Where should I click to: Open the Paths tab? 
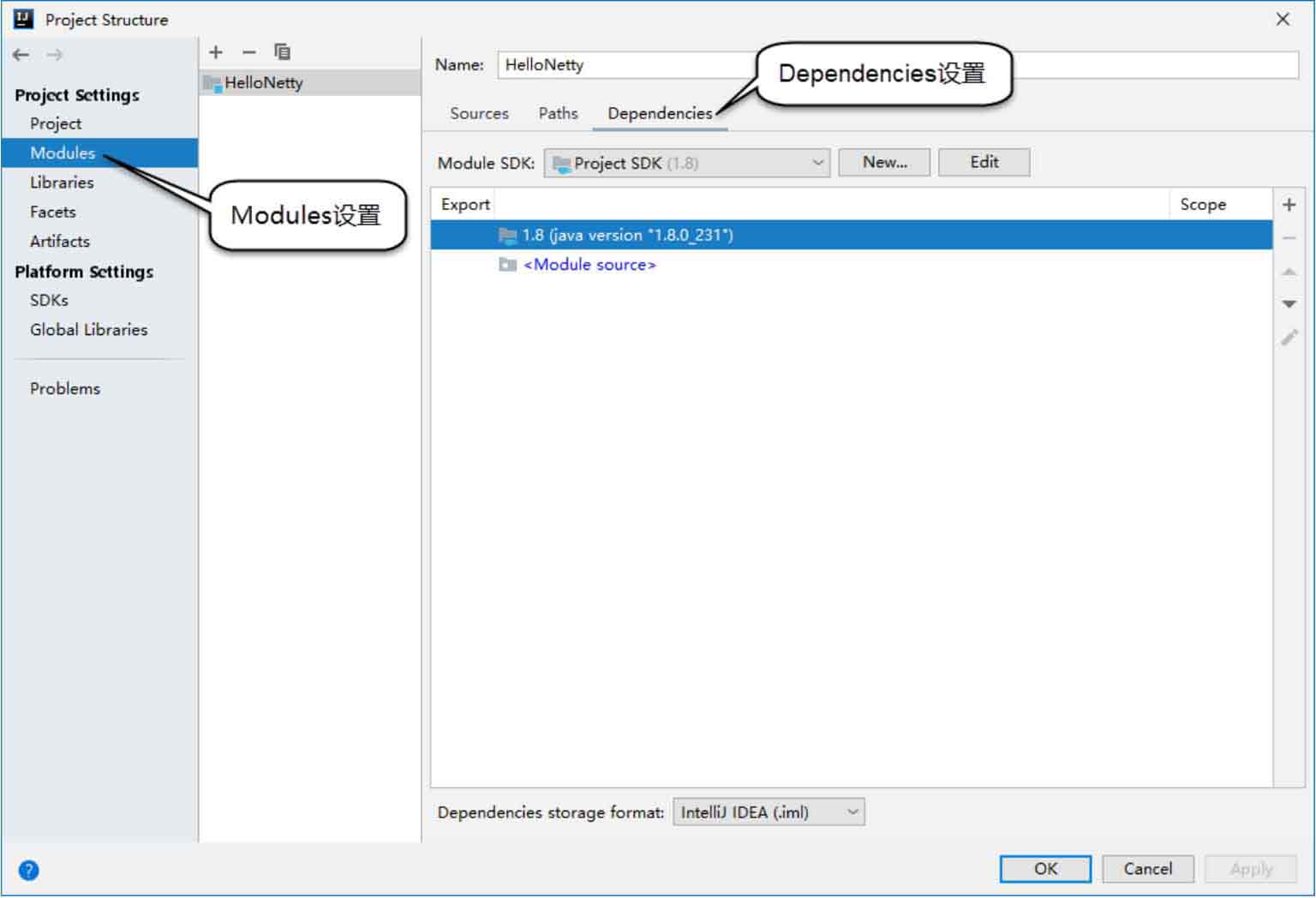point(558,113)
